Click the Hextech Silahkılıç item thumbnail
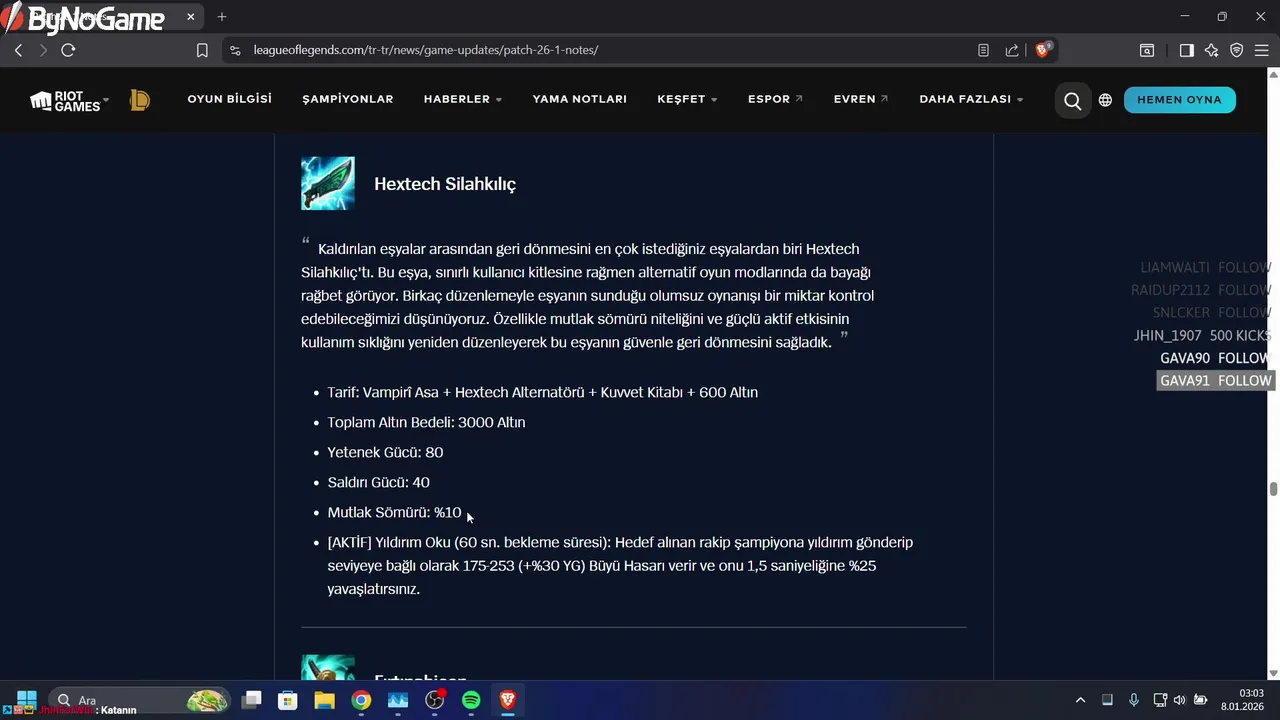Image resolution: width=1280 pixels, height=720 pixels. click(328, 183)
